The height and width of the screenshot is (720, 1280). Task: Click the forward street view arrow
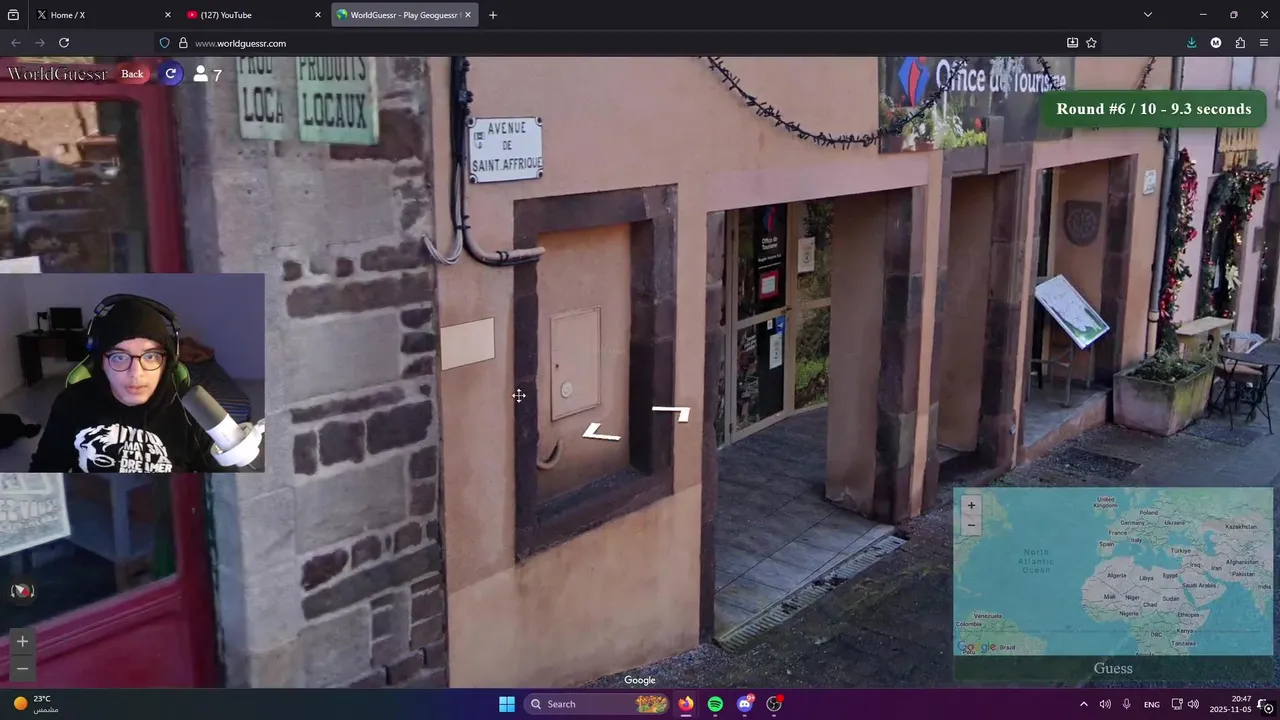tap(671, 412)
